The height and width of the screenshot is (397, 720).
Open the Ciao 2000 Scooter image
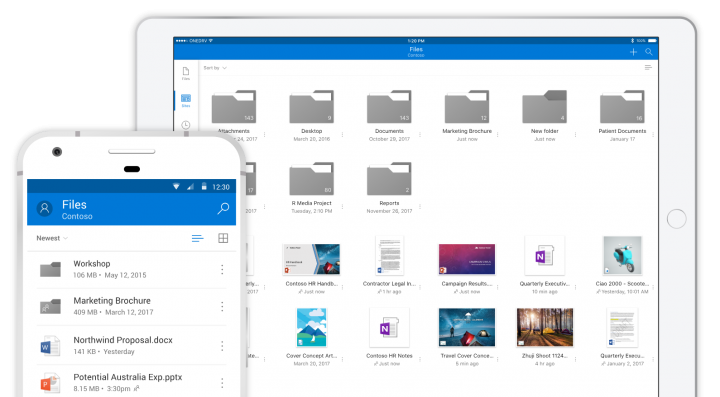click(622, 256)
